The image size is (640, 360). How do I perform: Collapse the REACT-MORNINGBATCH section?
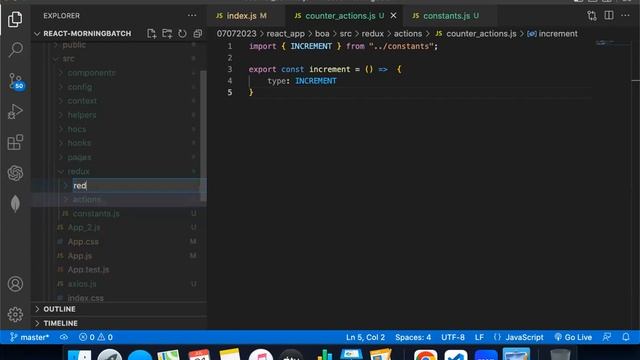(x=87, y=33)
